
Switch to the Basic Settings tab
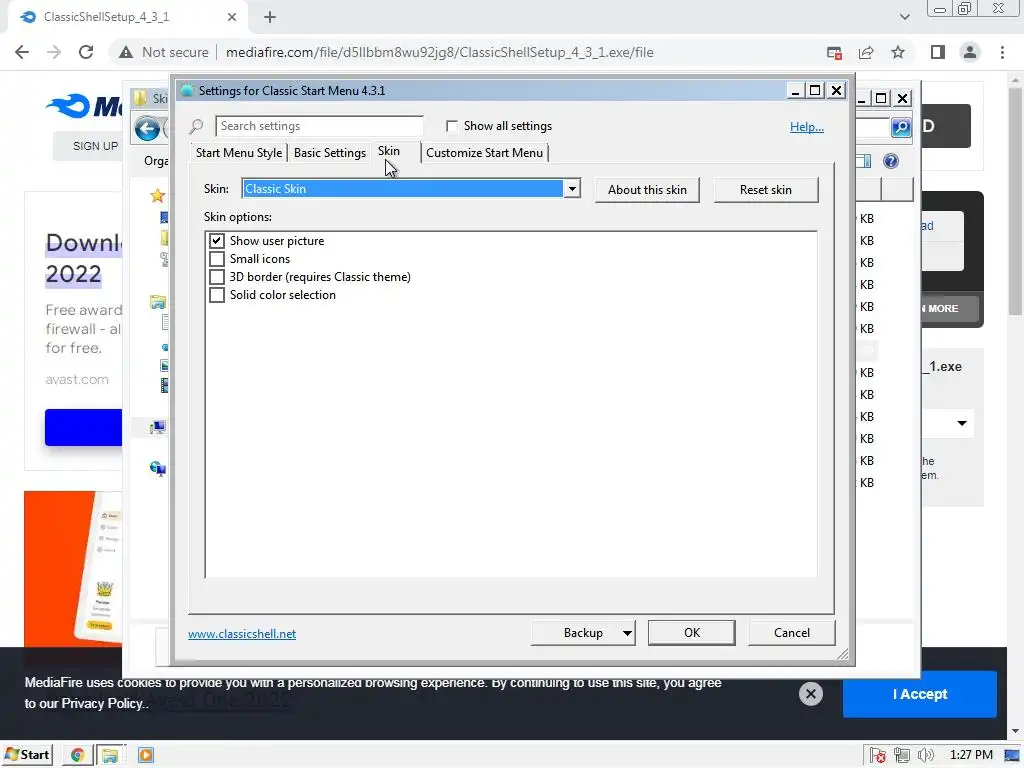(330, 153)
